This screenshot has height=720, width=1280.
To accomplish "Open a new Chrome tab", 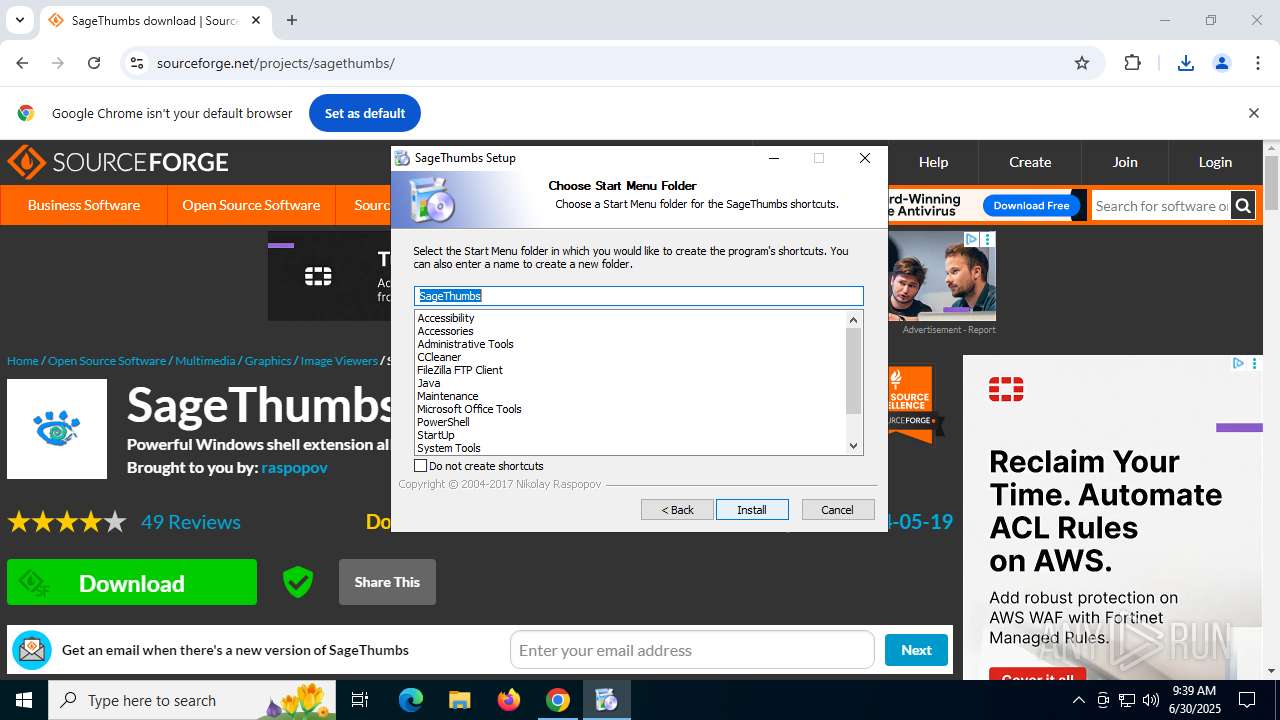I will [292, 20].
